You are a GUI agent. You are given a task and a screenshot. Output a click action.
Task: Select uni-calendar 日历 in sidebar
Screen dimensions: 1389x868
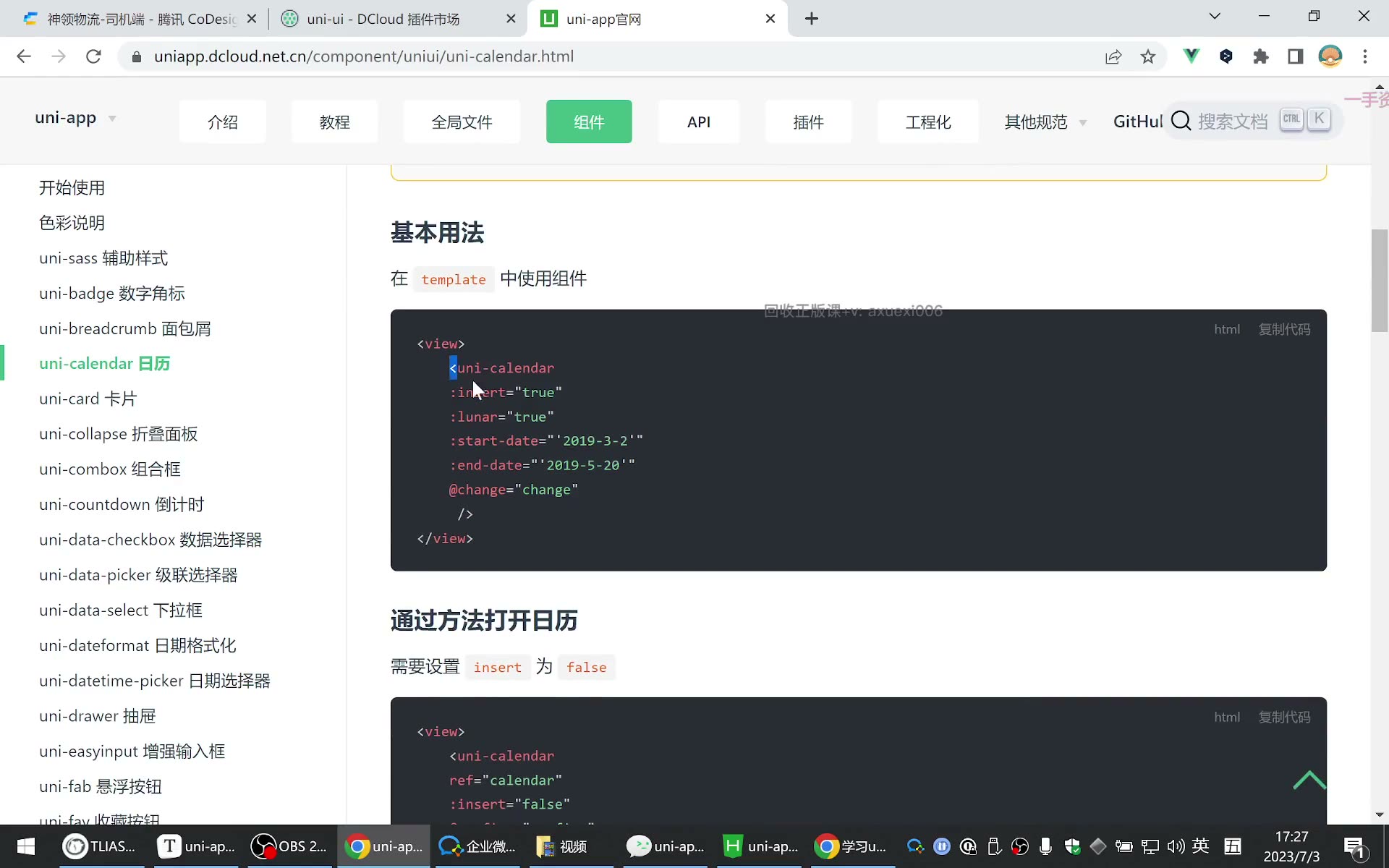(105, 364)
